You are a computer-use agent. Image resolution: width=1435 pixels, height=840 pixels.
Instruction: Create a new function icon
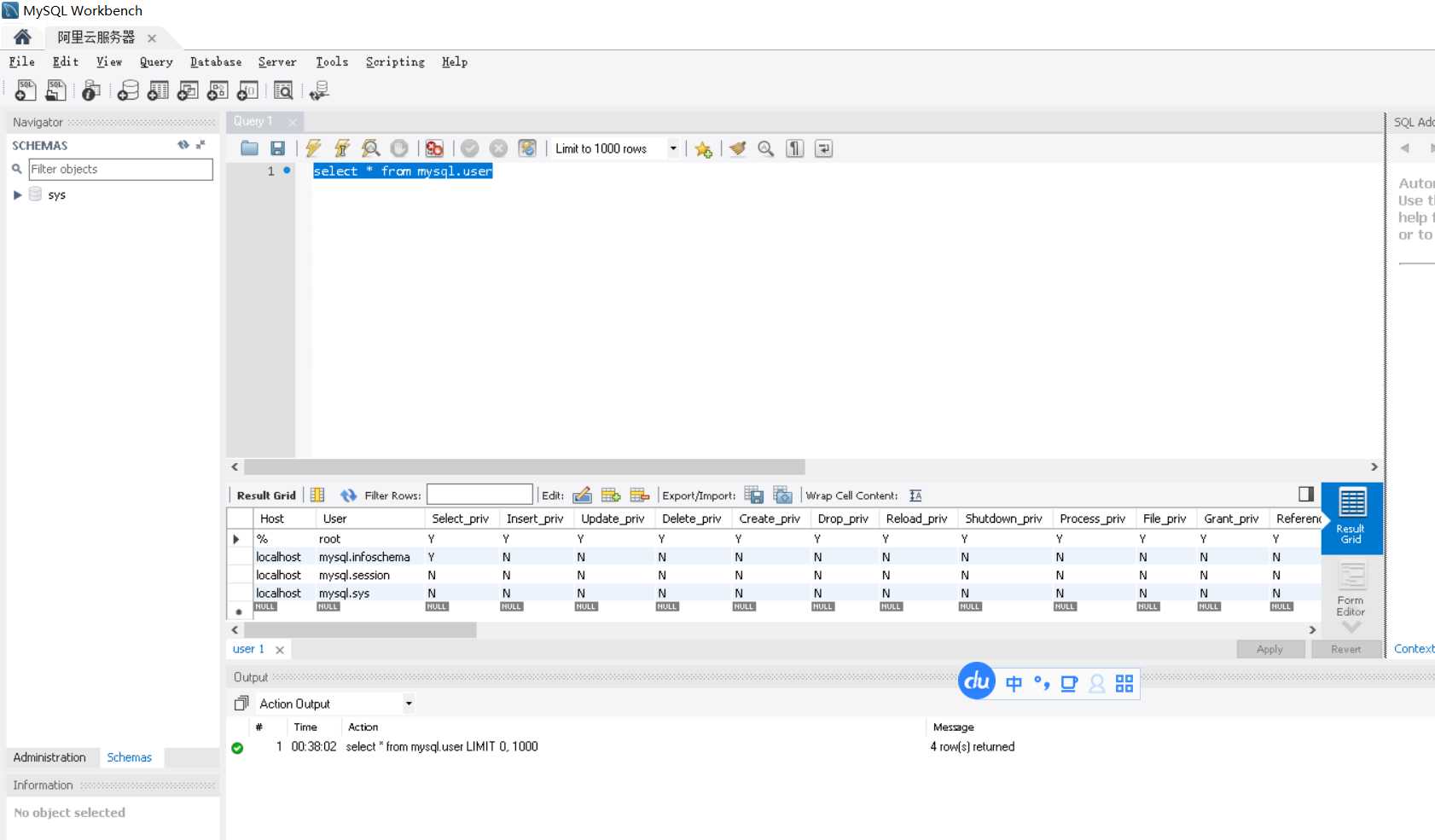(x=247, y=90)
